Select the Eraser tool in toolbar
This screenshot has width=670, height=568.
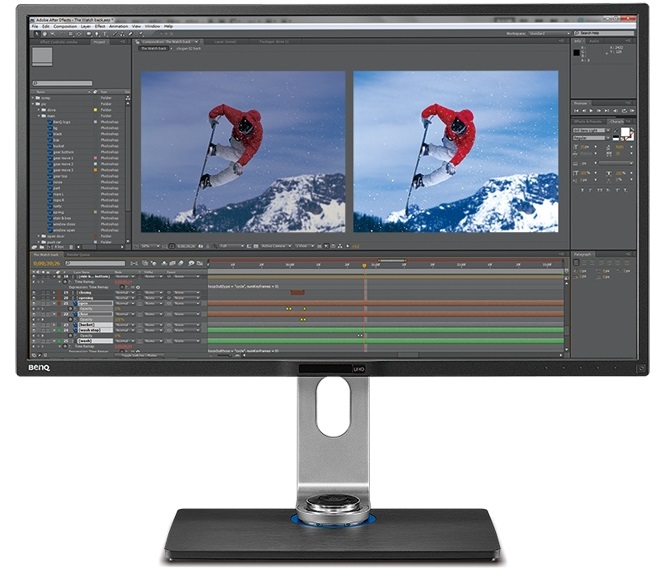(x=130, y=34)
